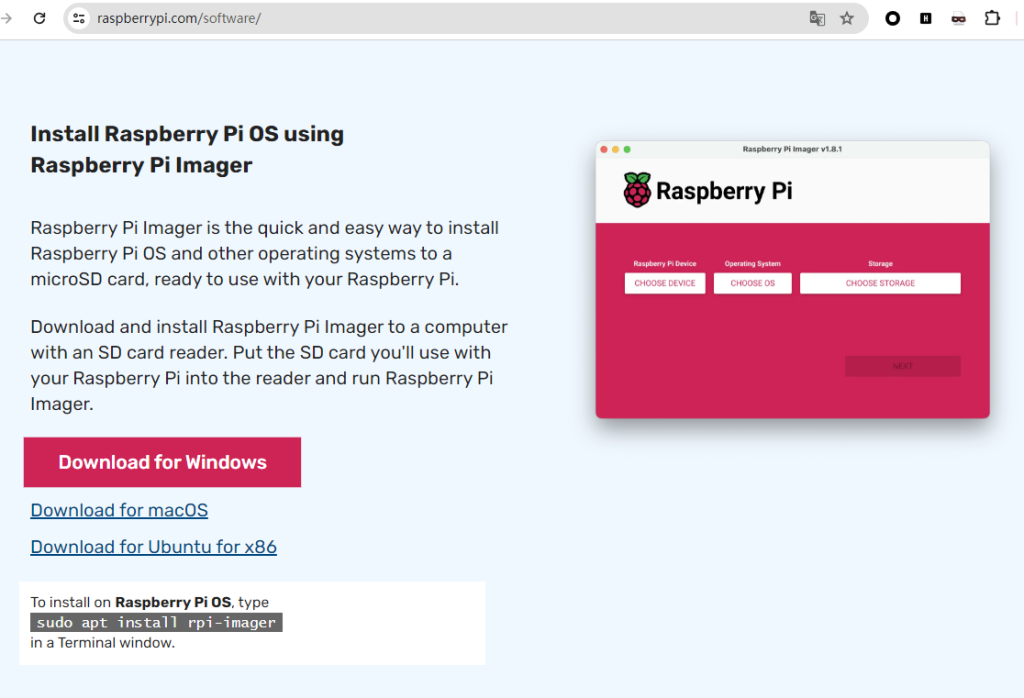Click the forward navigation arrow
This screenshot has height=698, width=1024.
pyautogui.click(x=6, y=18)
